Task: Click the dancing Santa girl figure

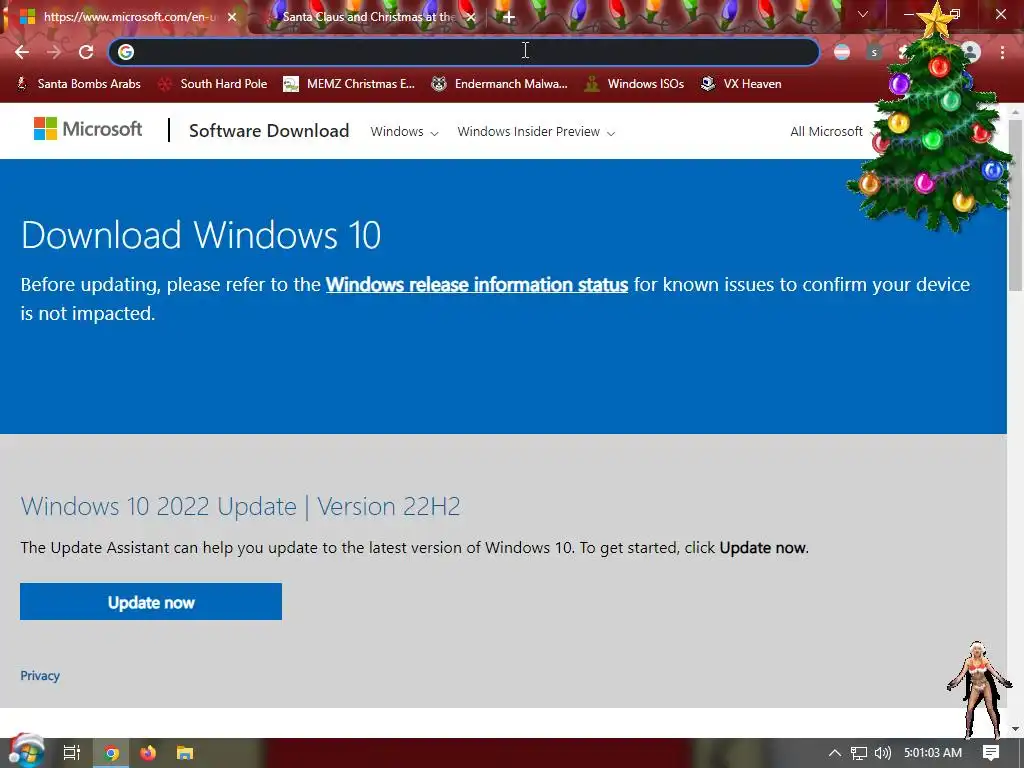Action: [980, 690]
